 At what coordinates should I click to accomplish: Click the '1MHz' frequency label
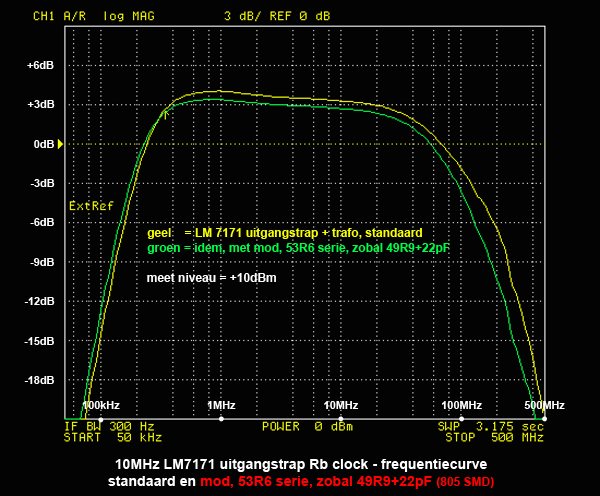click(221, 405)
